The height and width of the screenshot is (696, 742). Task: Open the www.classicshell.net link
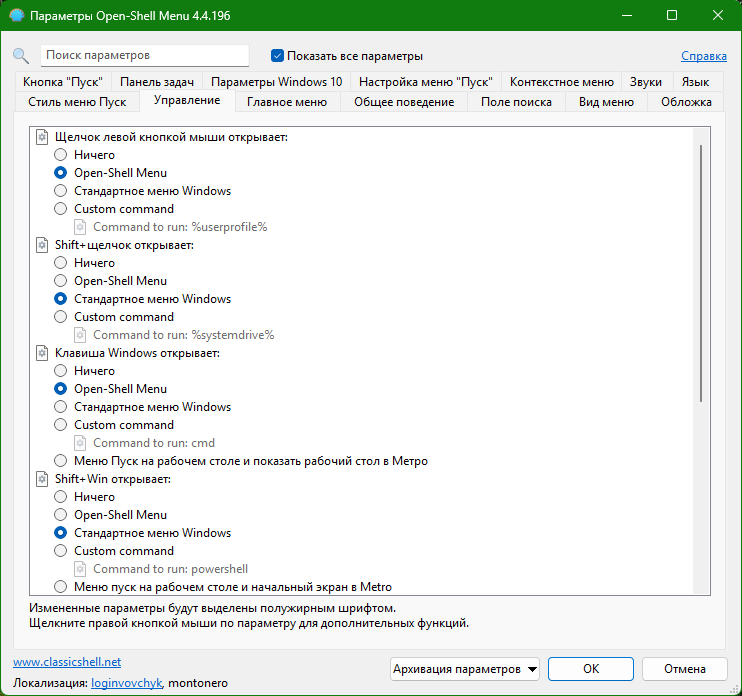click(x=67, y=662)
